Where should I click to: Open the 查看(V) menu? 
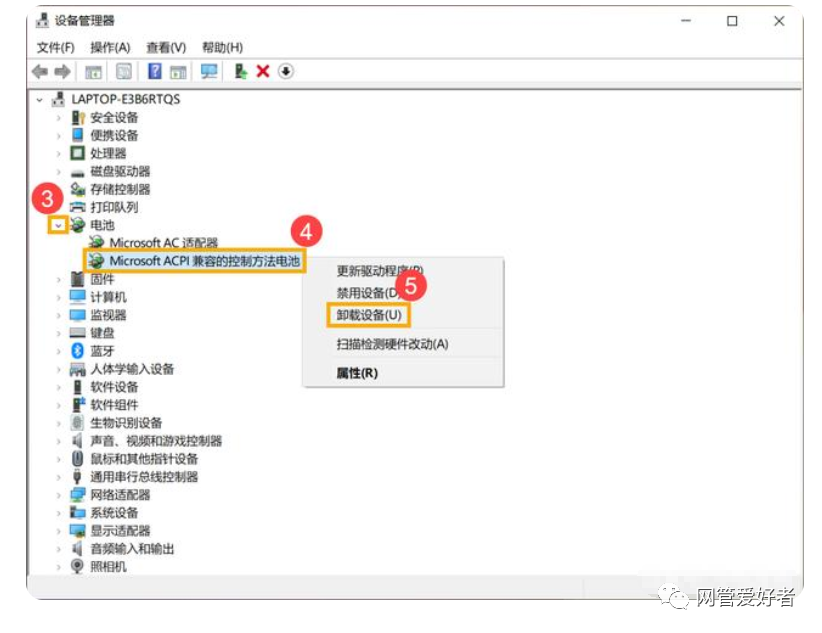tap(166, 47)
